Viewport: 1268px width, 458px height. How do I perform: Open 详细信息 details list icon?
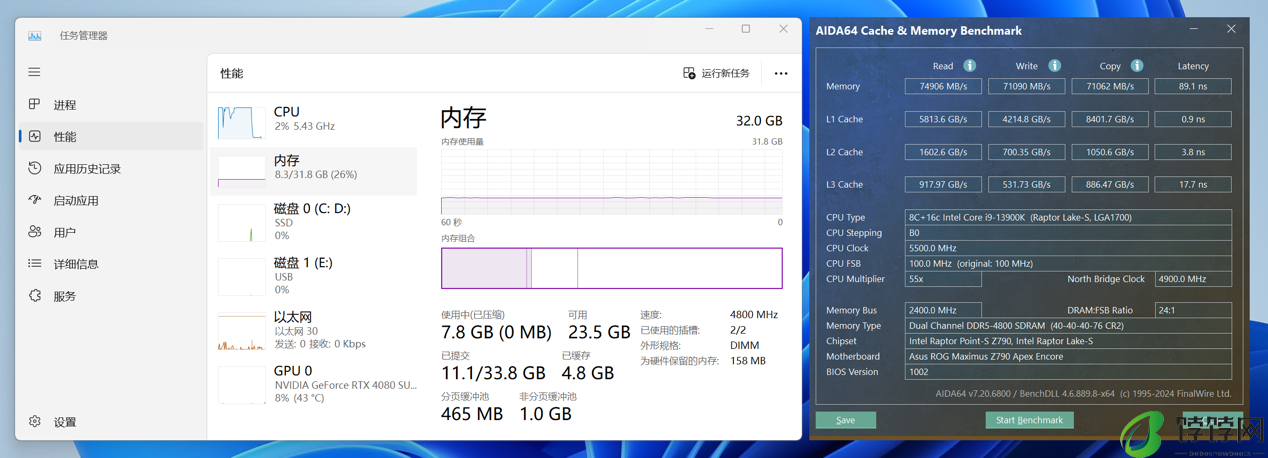tap(35, 264)
